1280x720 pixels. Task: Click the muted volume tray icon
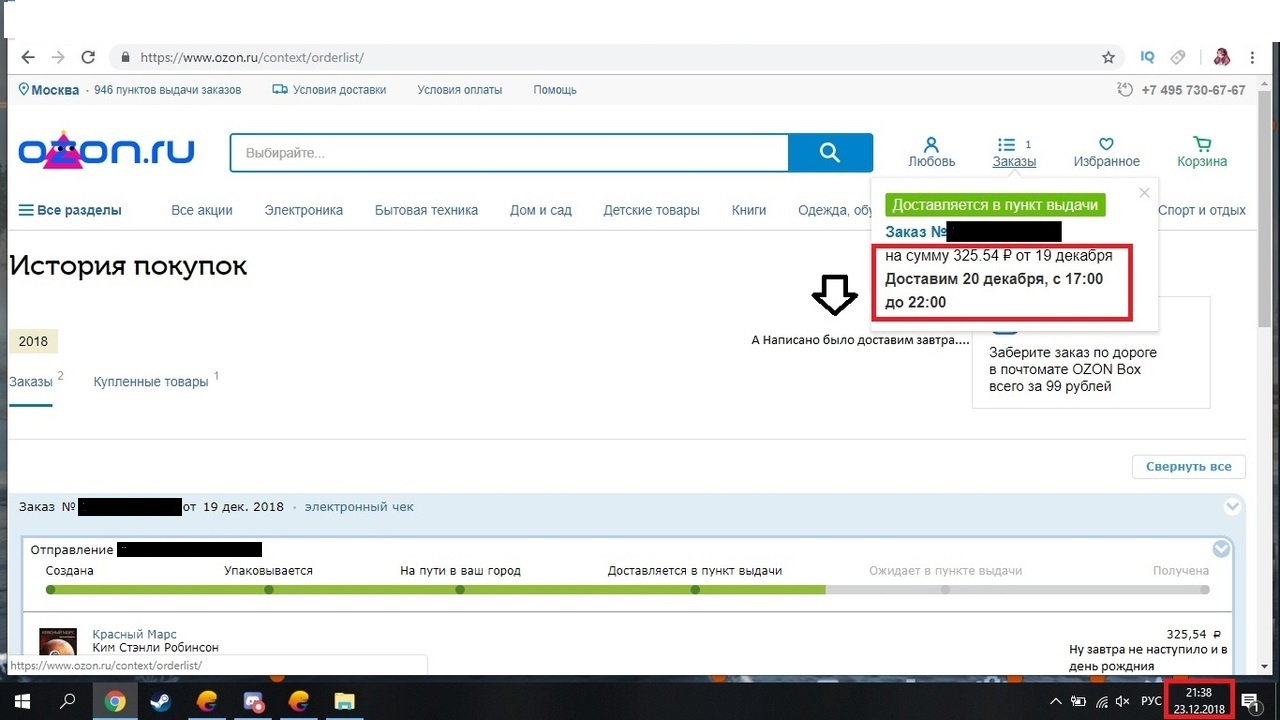pyautogui.click(x=1122, y=701)
